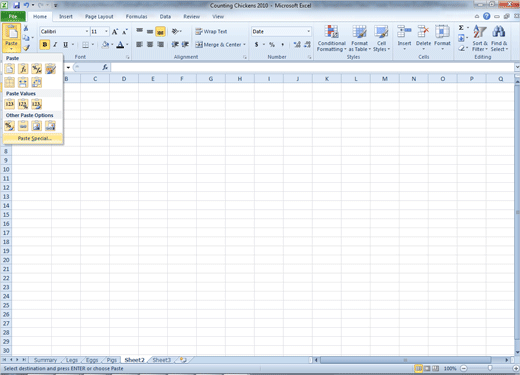Choose the Paste Formulas icon
The width and height of the screenshot is (520, 375).
23,69
